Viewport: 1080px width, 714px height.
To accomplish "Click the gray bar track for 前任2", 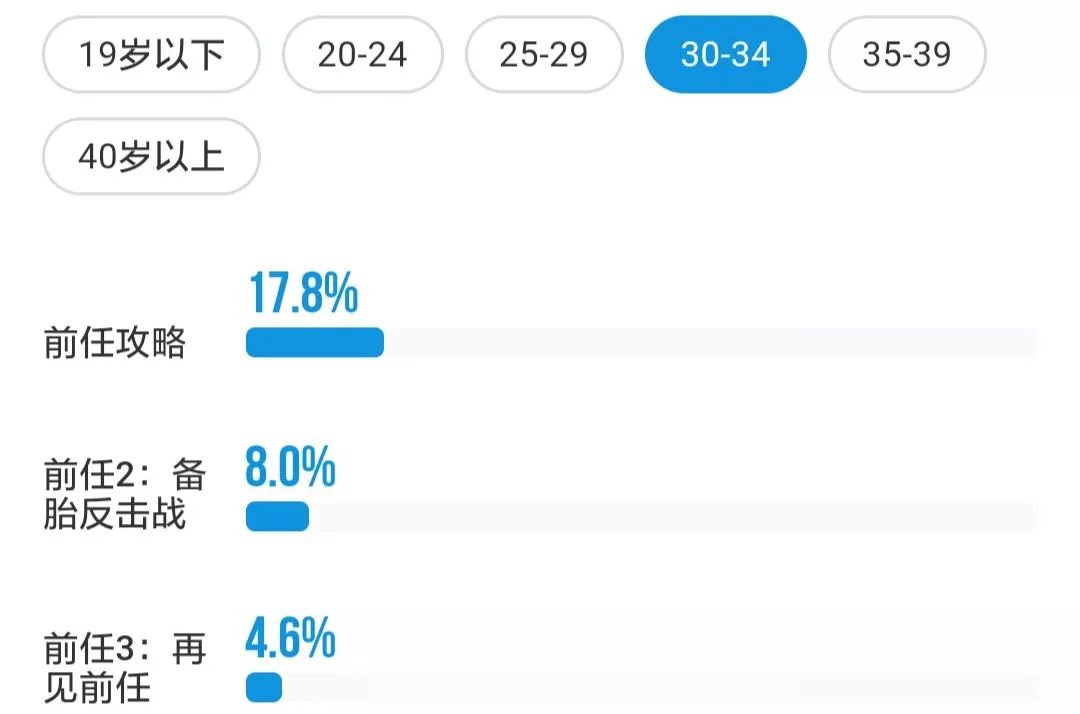I will 672,516.
